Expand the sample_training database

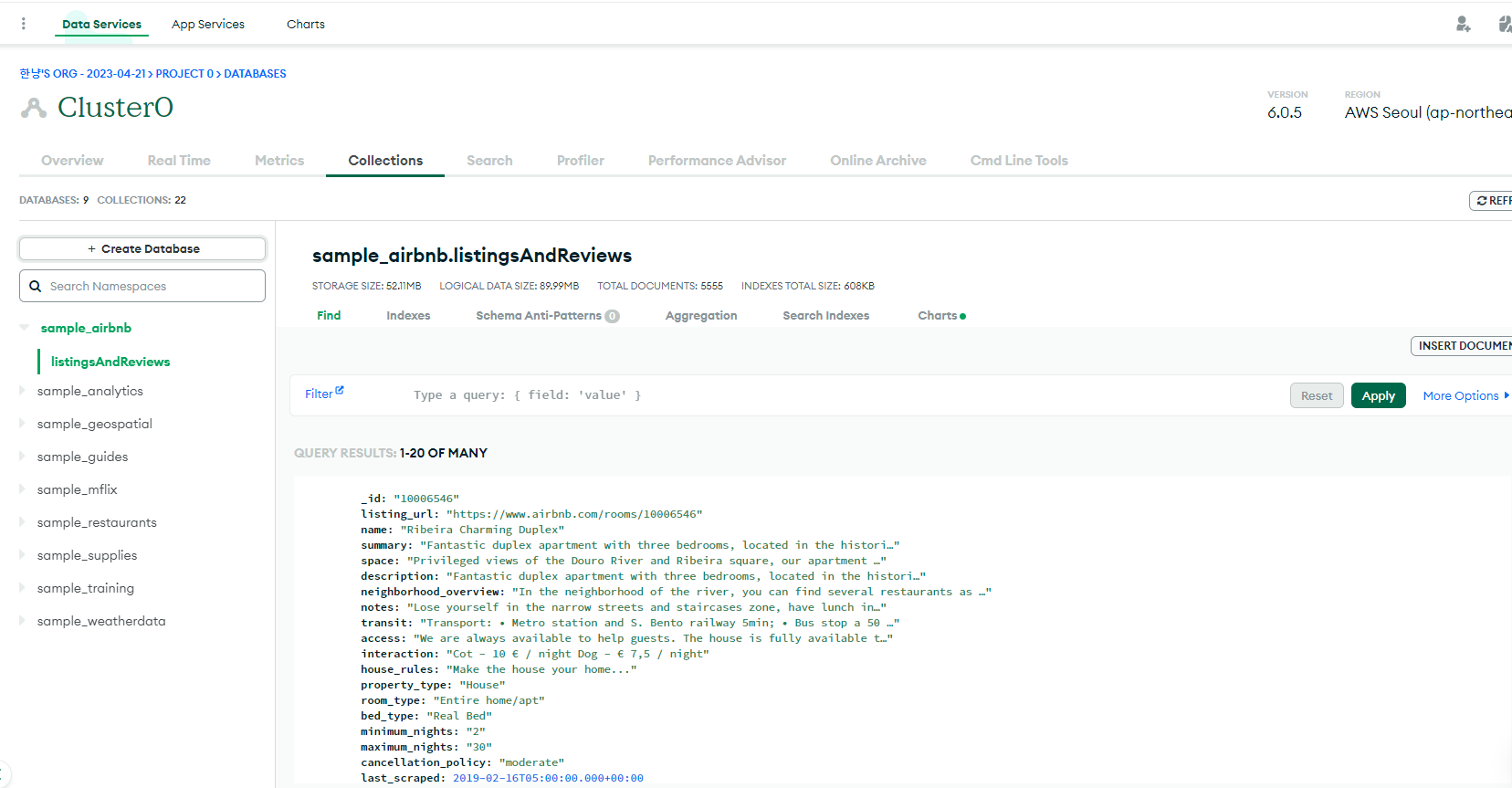[22, 588]
